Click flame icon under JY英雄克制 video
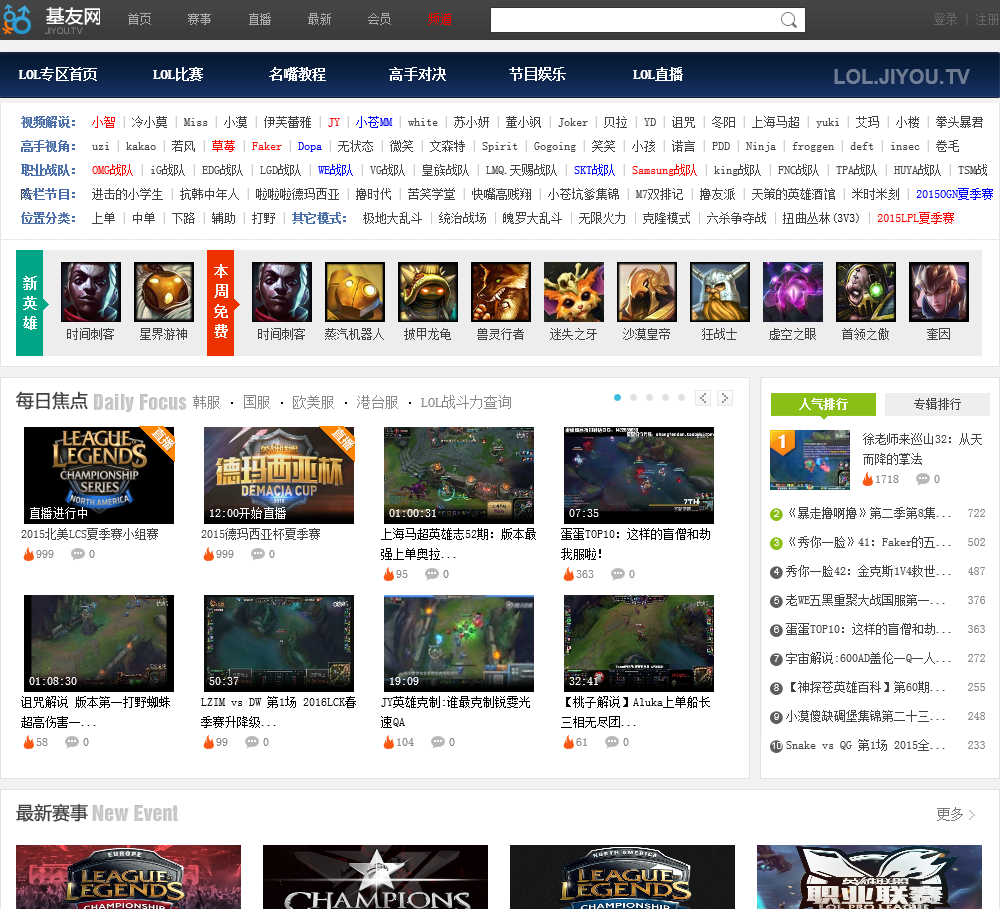The height and width of the screenshot is (909, 1000). point(389,742)
